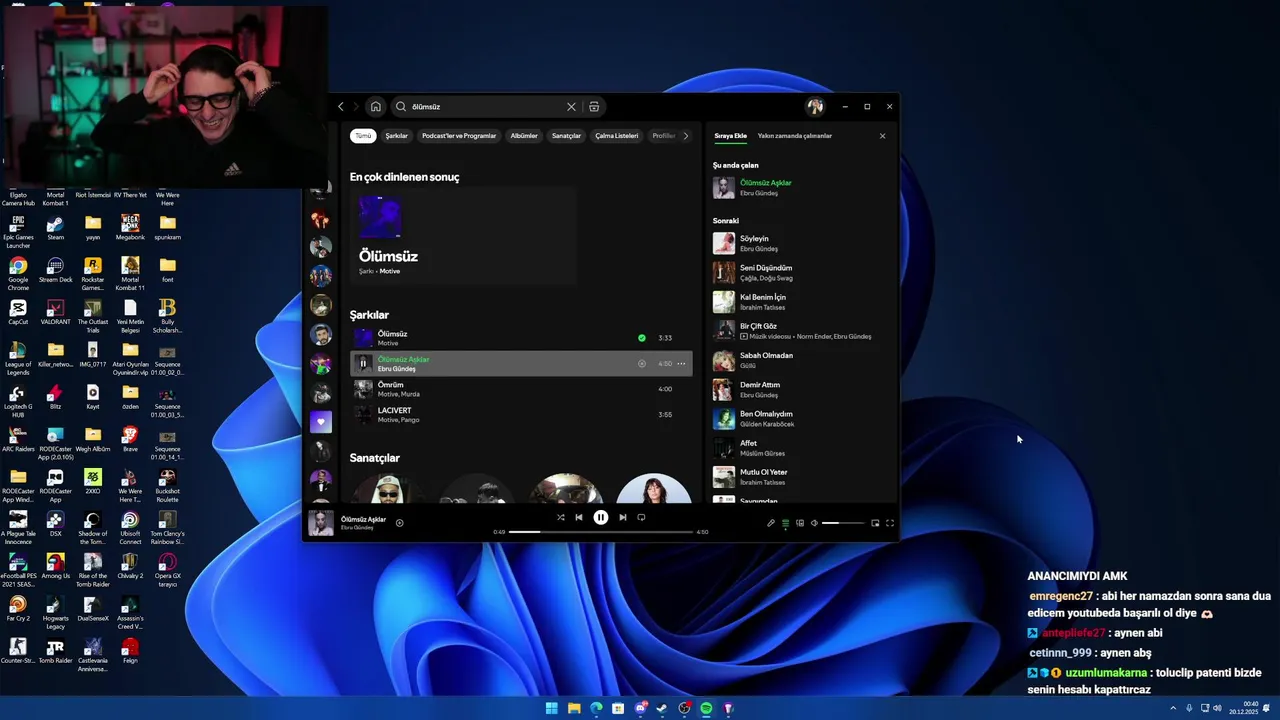Viewport: 1280px width, 720px height.
Task: Pause Ölümsüz Aşklar from its row thumbnail
Action: click(x=363, y=364)
